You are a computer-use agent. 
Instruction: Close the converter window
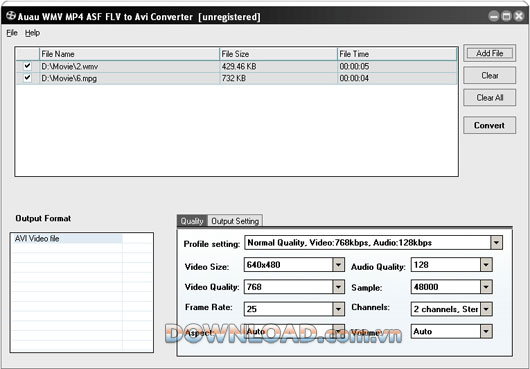[x=519, y=16]
